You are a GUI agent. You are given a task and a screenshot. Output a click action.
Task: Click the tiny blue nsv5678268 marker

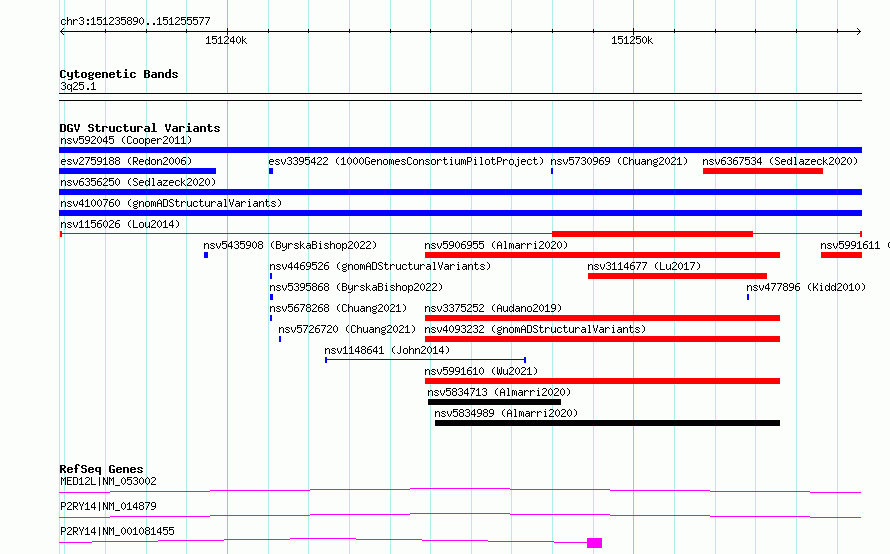271,318
